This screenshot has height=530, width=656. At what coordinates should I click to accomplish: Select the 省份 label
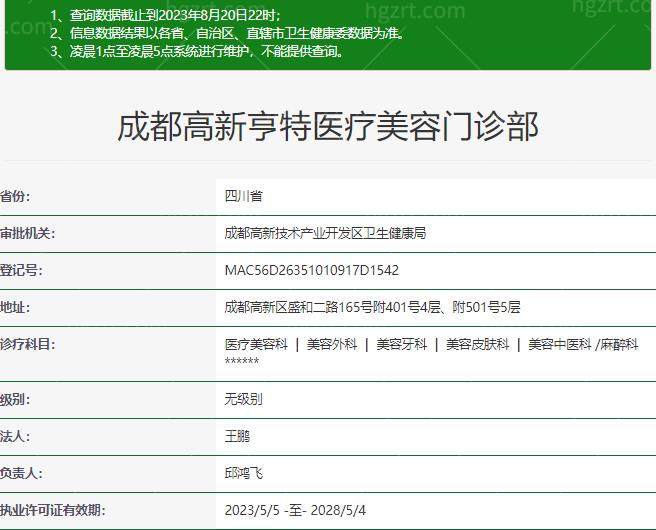(15, 196)
